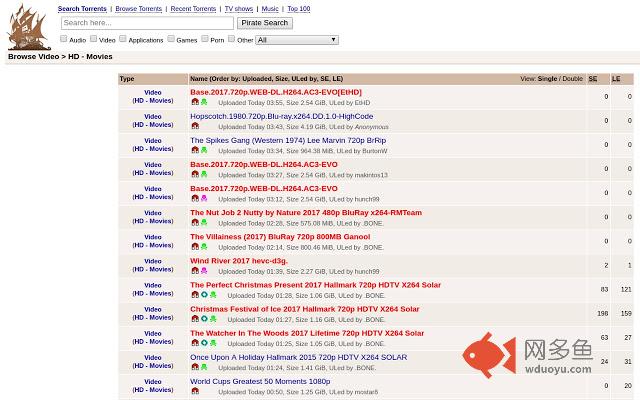The width and height of the screenshot is (640, 400).
Task: Open Recent Torrents page
Action: tap(193, 9)
